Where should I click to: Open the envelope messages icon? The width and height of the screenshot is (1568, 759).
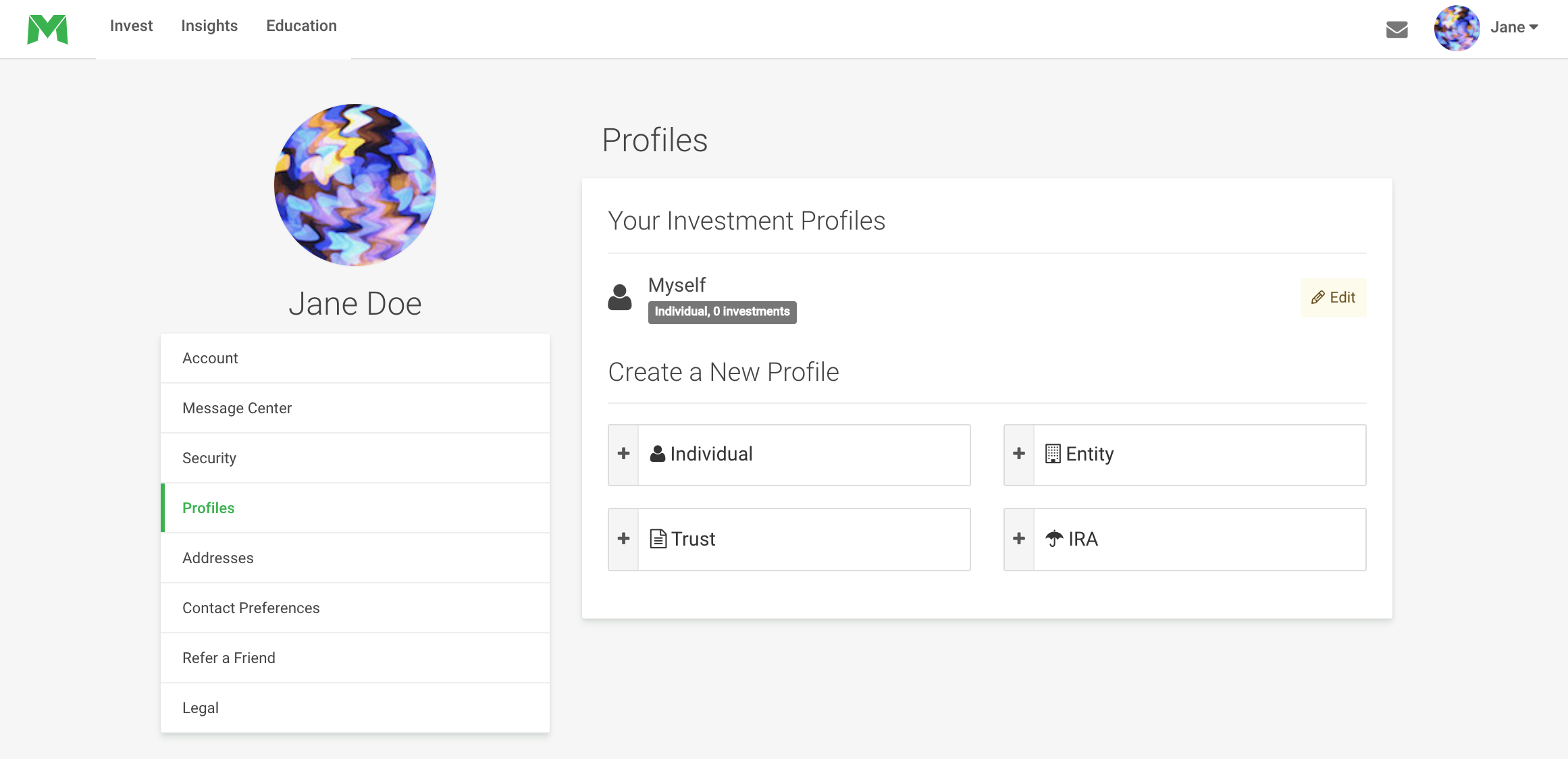point(1396,29)
